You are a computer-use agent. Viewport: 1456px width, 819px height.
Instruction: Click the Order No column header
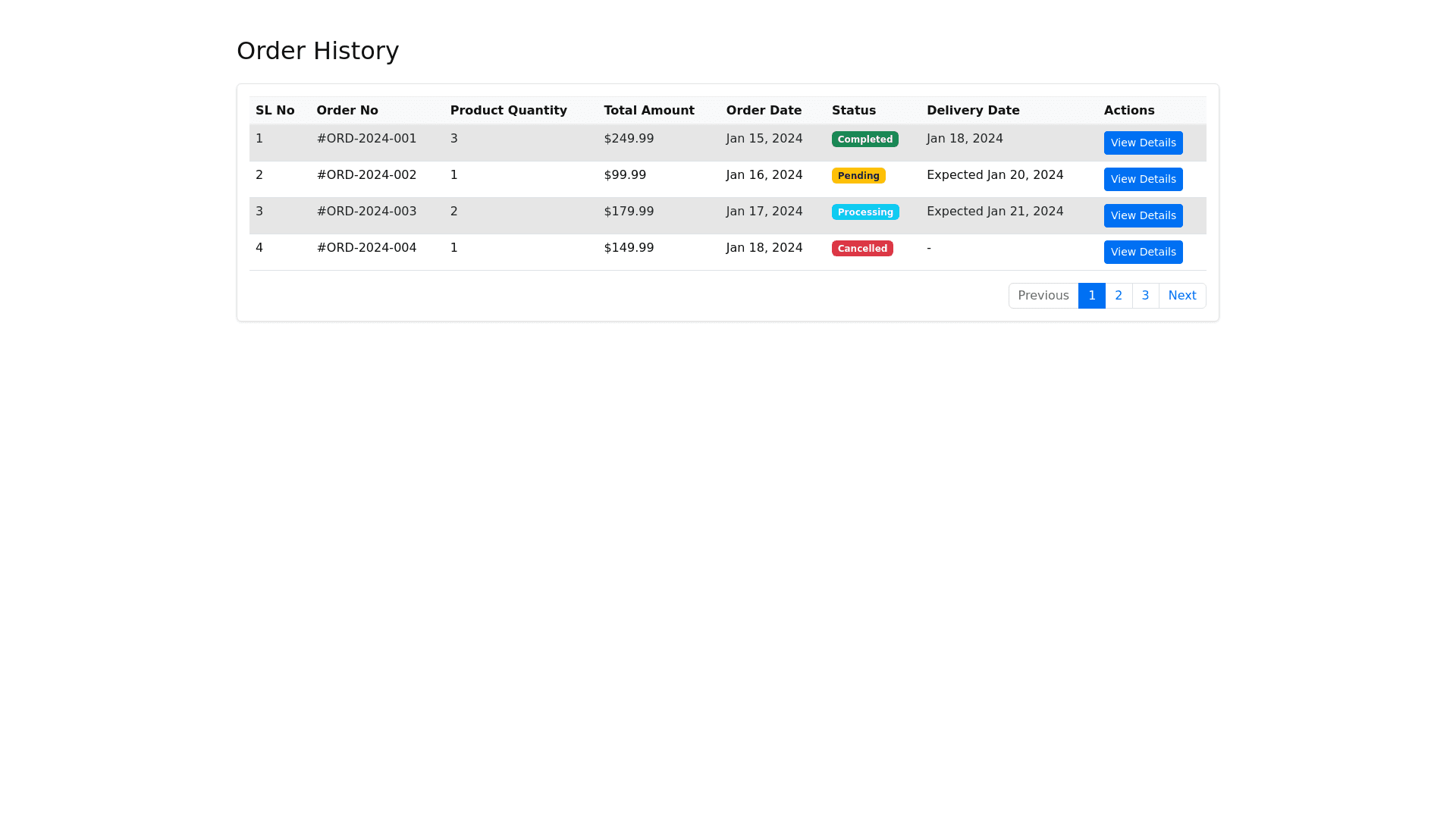coord(347,111)
